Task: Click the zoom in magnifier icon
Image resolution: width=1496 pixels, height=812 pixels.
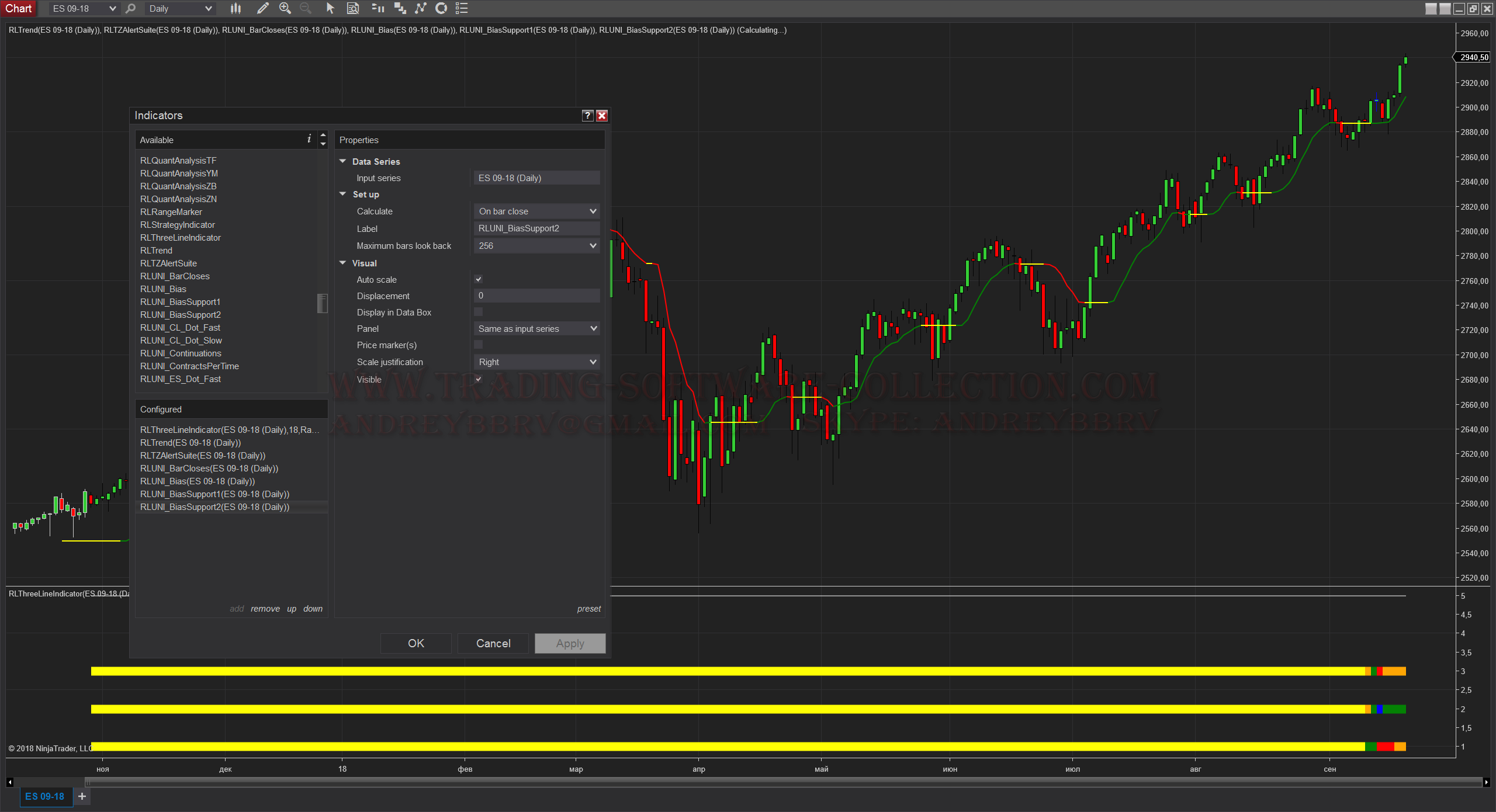Action: pos(285,8)
